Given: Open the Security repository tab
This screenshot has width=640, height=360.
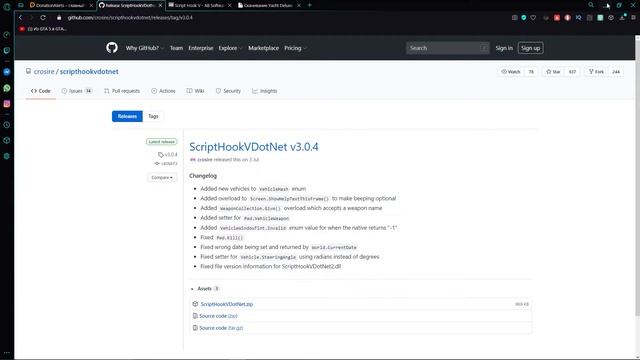Looking at the screenshot, I should 228,91.
